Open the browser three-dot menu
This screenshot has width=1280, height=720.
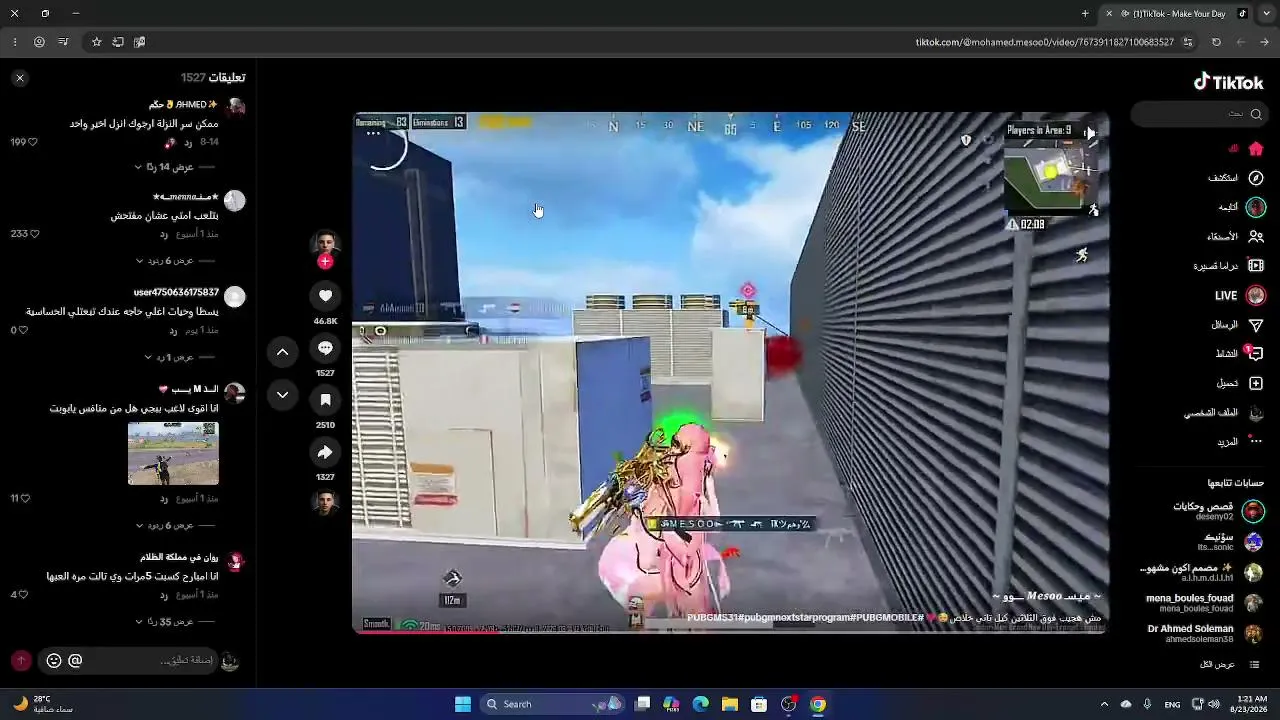pyautogui.click(x=14, y=42)
